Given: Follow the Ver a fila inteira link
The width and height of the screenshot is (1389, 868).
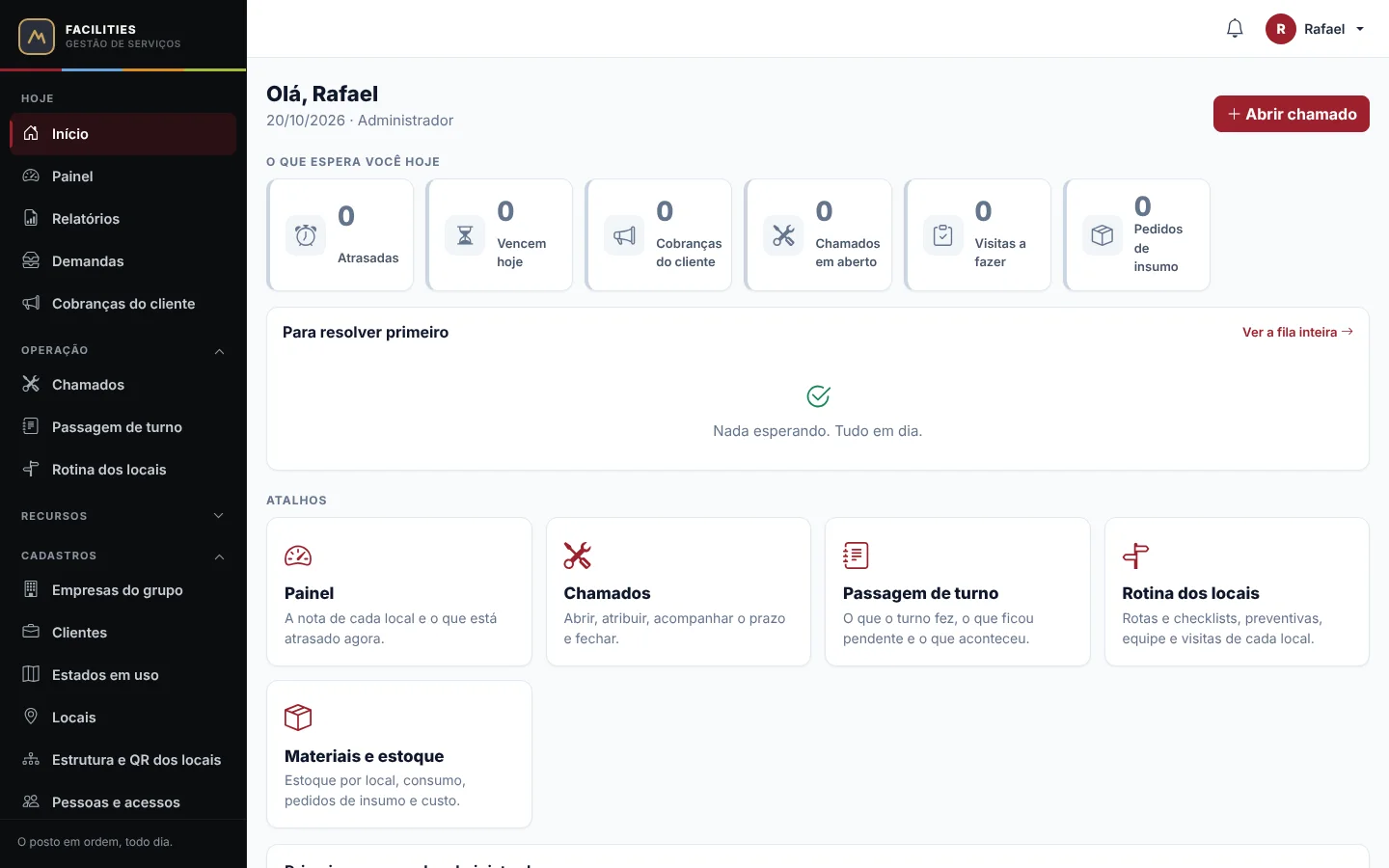Looking at the screenshot, I should [1297, 332].
